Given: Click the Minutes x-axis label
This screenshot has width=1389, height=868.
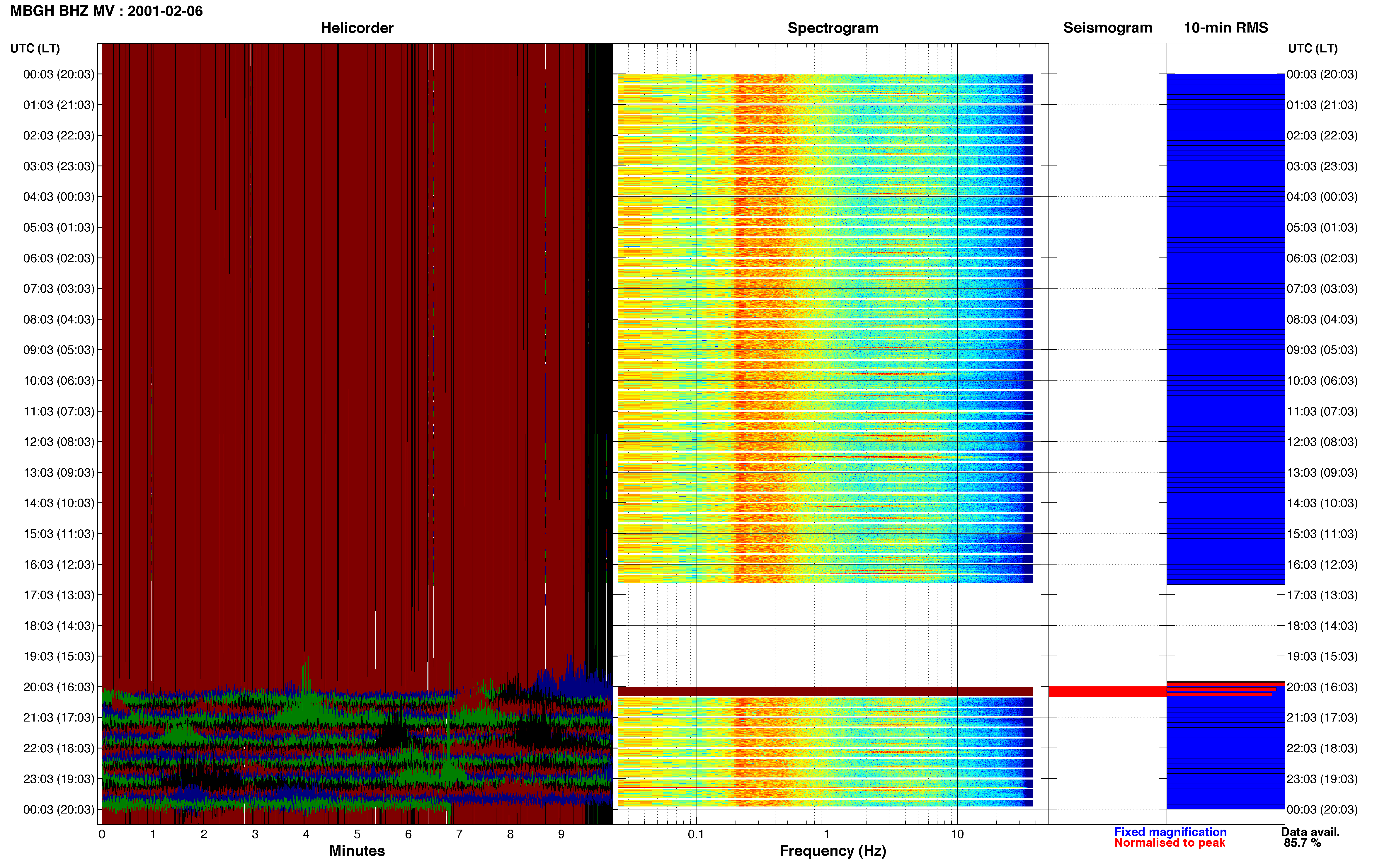Looking at the screenshot, I should [357, 851].
